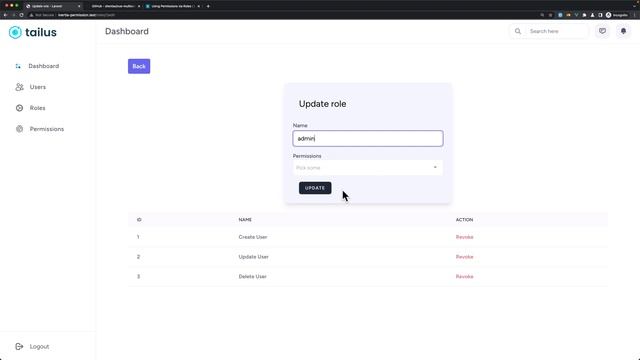640x360 pixels.
Task: Click the 'Create User' name cell
Action: coord(253,237)
